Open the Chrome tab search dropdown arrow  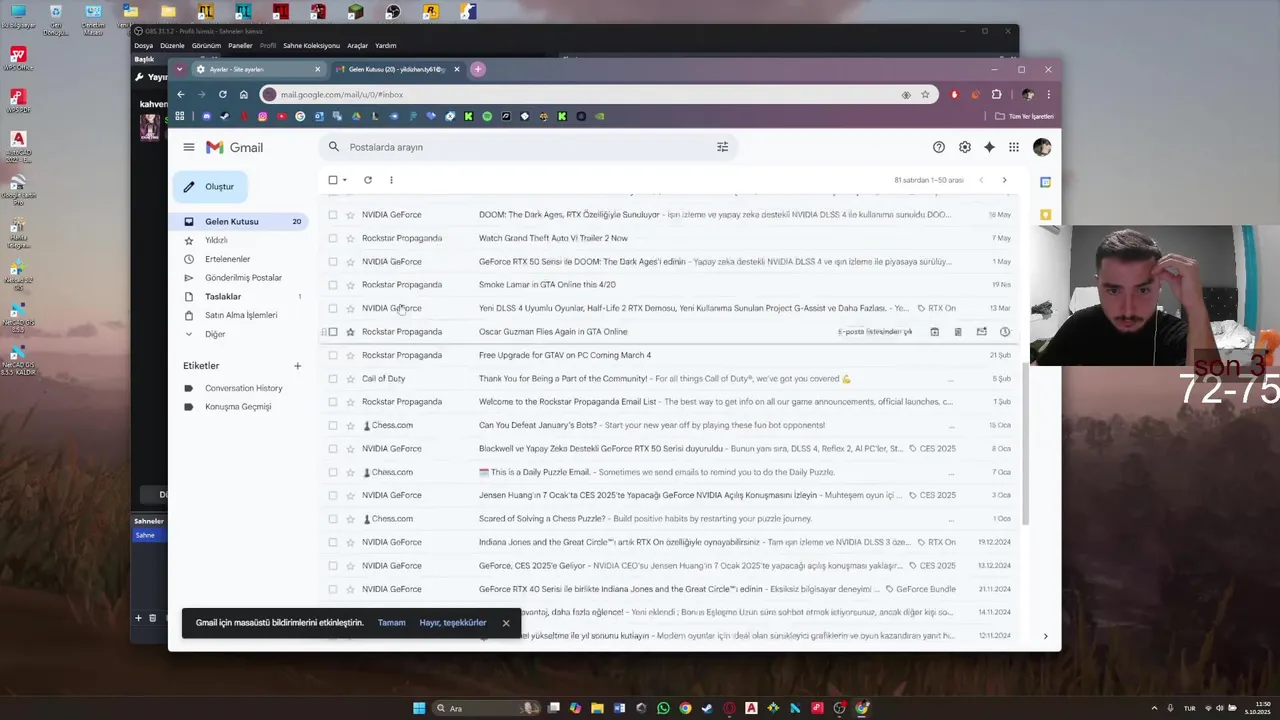point(179,69)
